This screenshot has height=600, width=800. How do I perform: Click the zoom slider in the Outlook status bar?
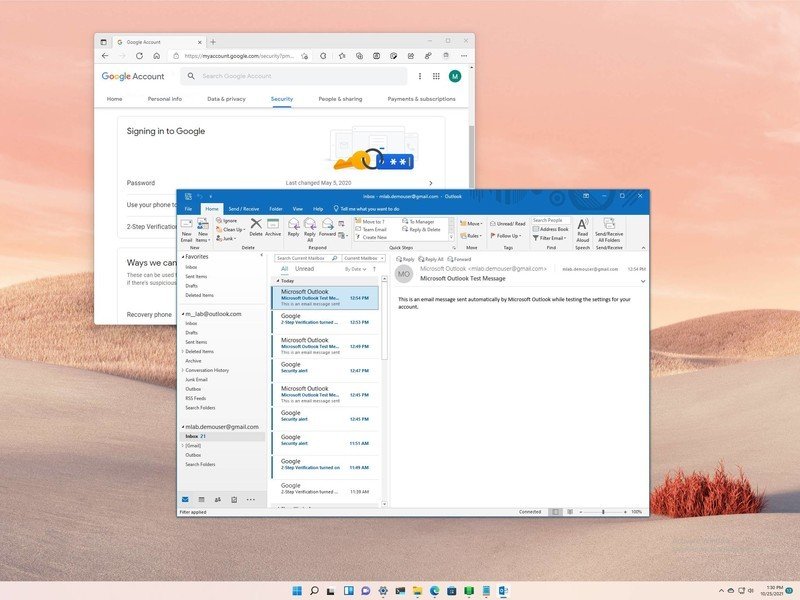pos(603,511)
